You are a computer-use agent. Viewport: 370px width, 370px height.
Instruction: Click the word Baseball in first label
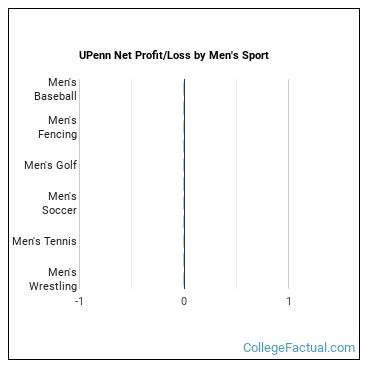55,96
